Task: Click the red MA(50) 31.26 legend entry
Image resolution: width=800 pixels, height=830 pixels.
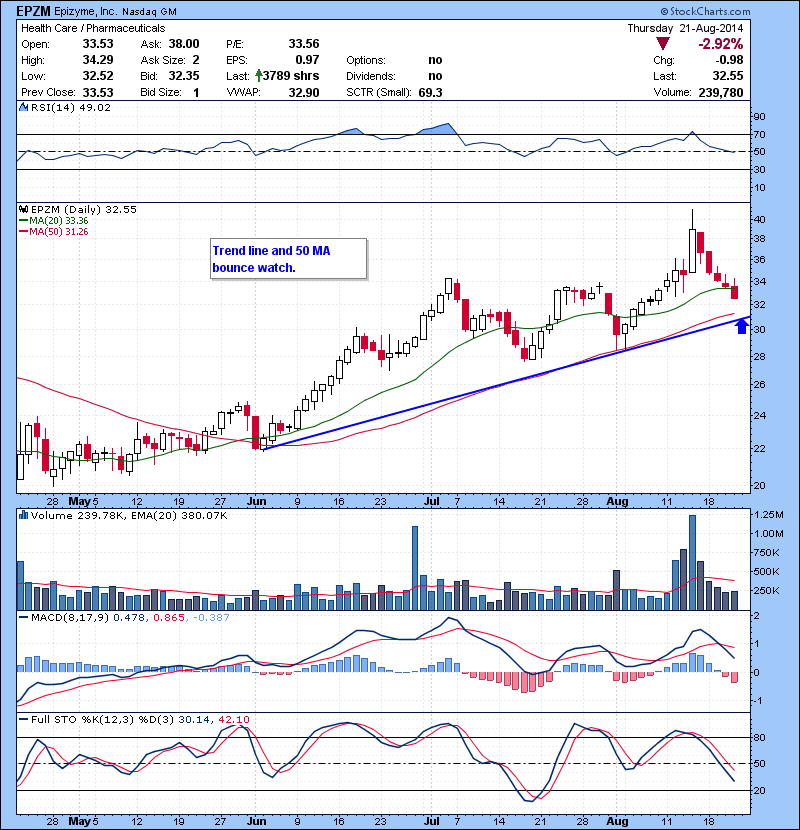Action: tap(54, 231)
